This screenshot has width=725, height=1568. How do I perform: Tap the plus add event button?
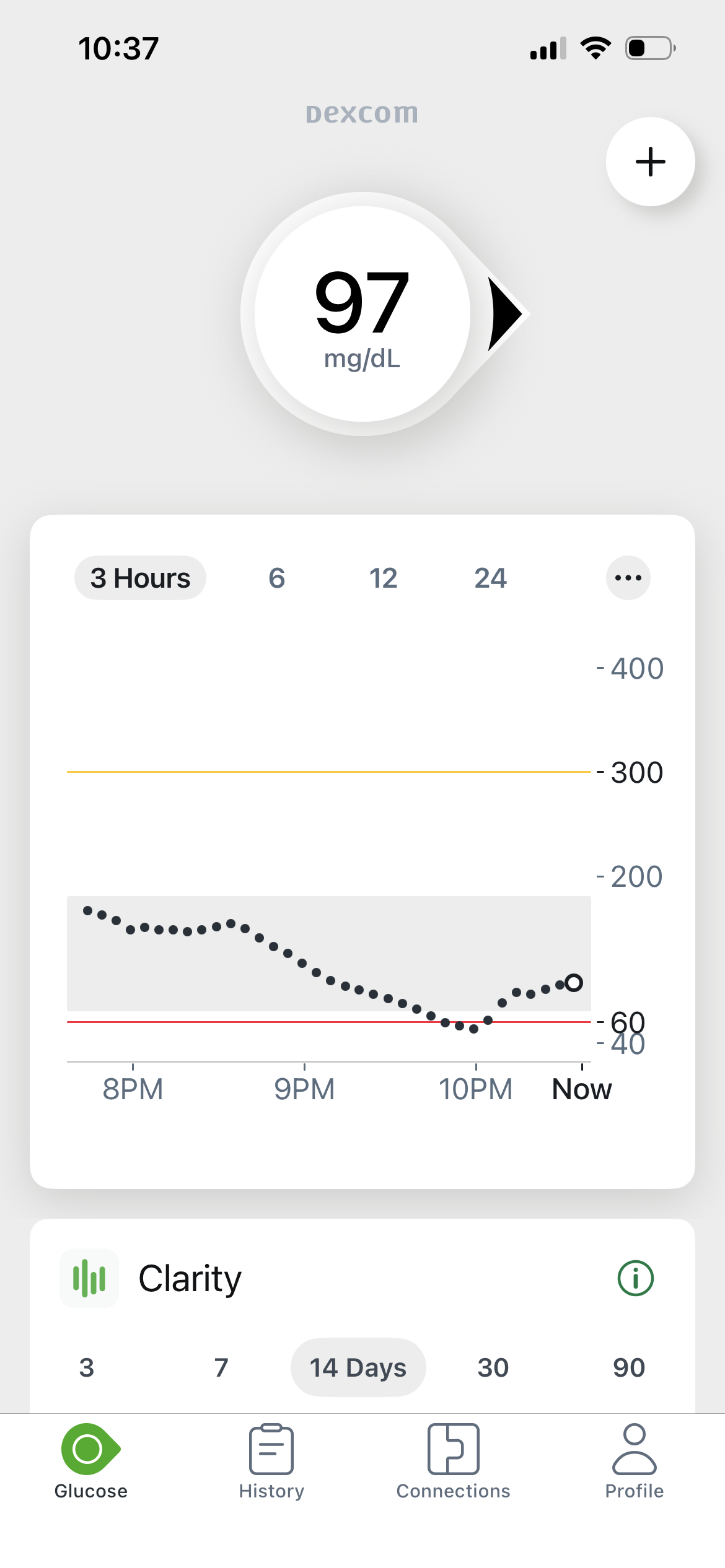point(650,162)
